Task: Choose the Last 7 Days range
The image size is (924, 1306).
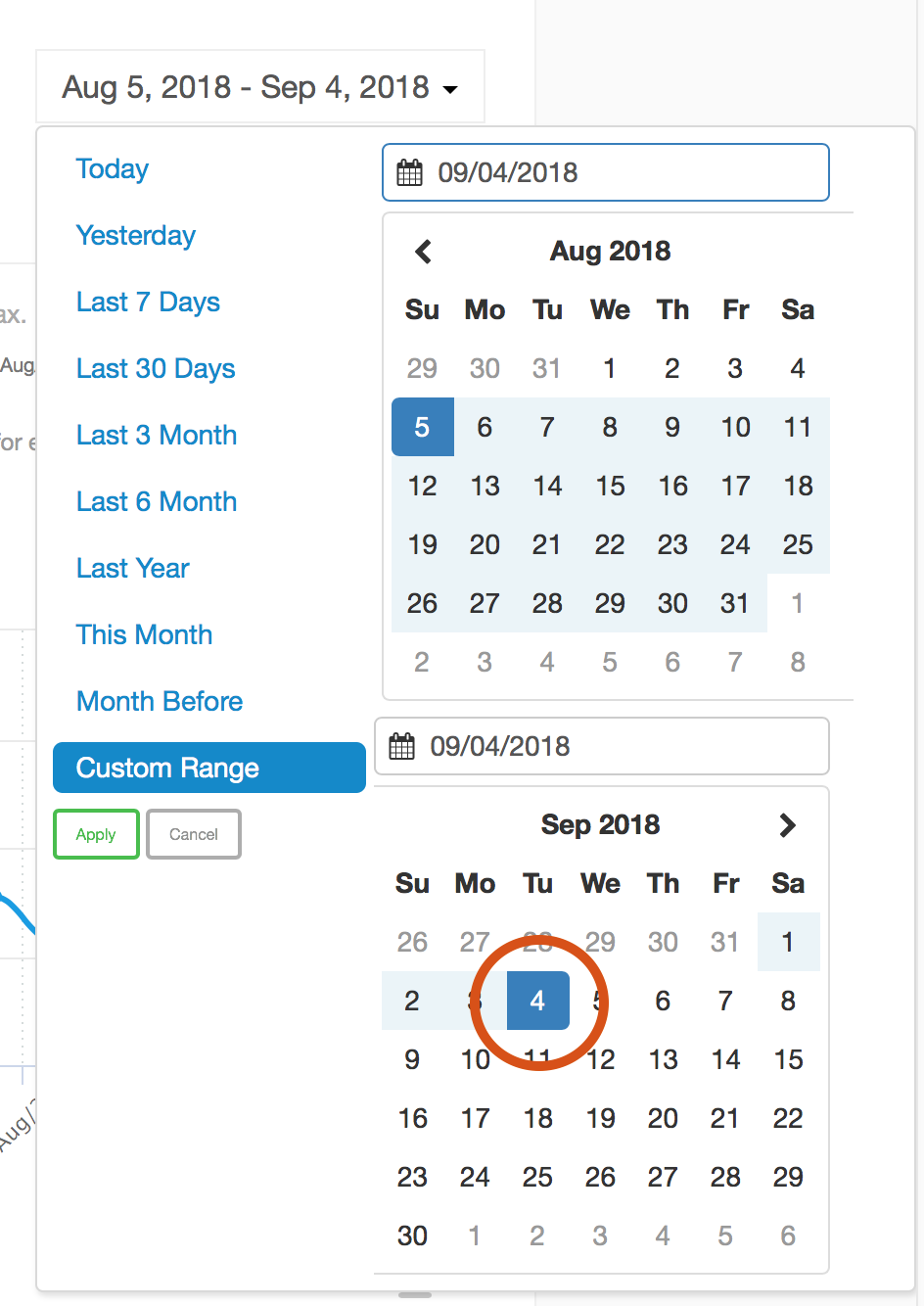Action: (x=148, y=303)
